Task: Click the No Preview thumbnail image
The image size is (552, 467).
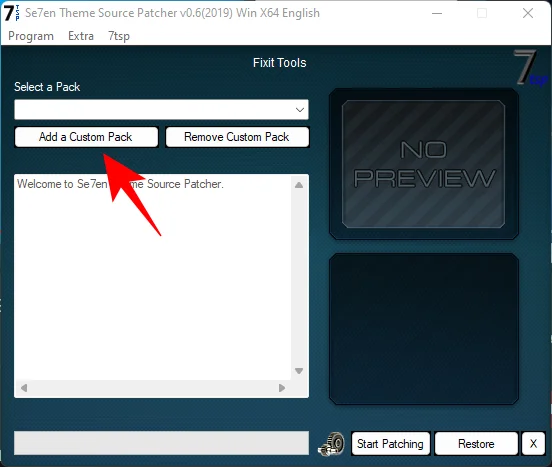Action: (x=424, y=164)
